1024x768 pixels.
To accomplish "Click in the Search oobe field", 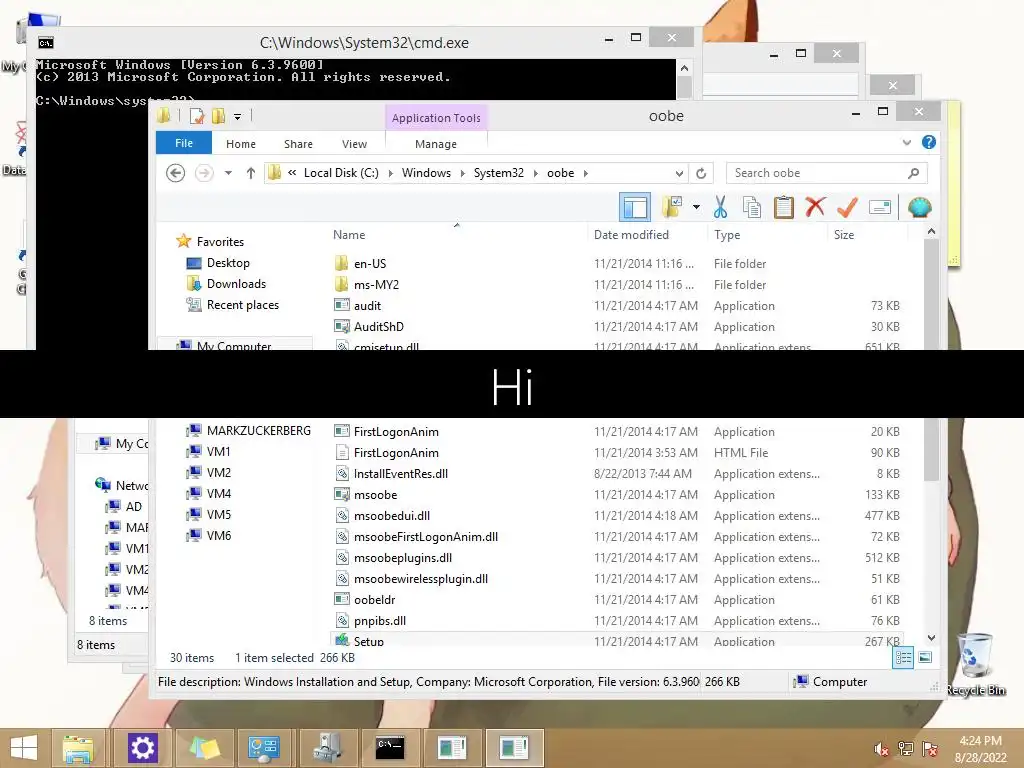I will [x=826, y=173].
